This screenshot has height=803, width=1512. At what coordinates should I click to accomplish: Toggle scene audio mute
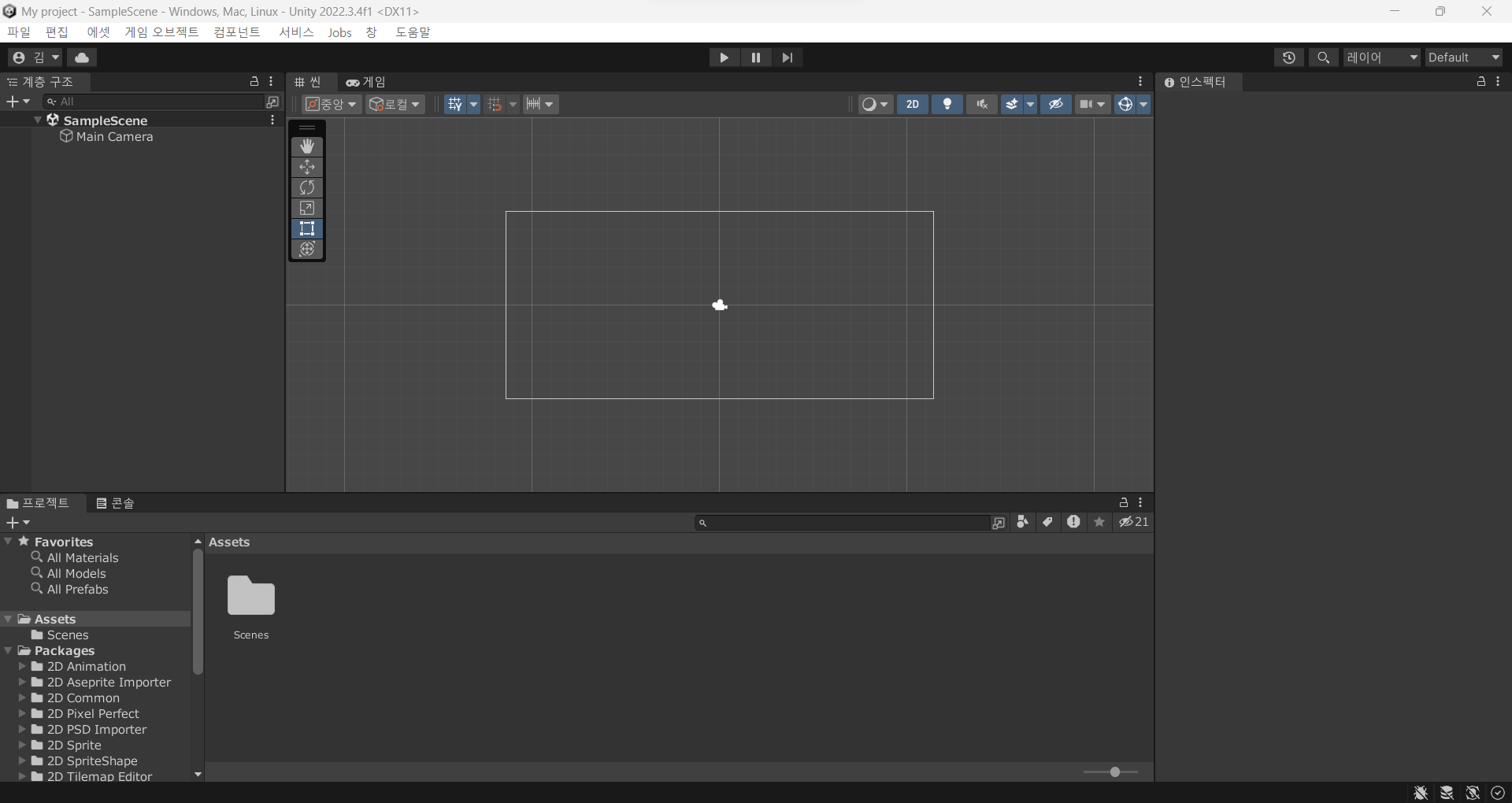(x=982, y=104)
